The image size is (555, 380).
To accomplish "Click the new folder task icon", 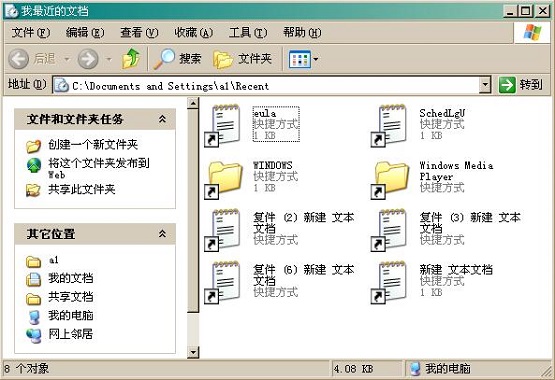I will coord(34,145).
